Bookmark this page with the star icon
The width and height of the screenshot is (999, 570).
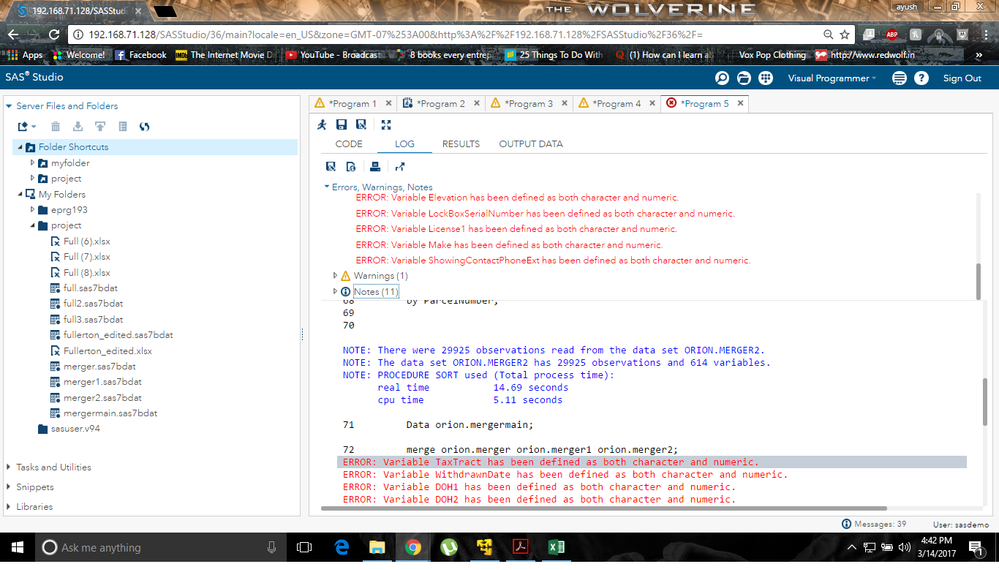pos(845,34)
